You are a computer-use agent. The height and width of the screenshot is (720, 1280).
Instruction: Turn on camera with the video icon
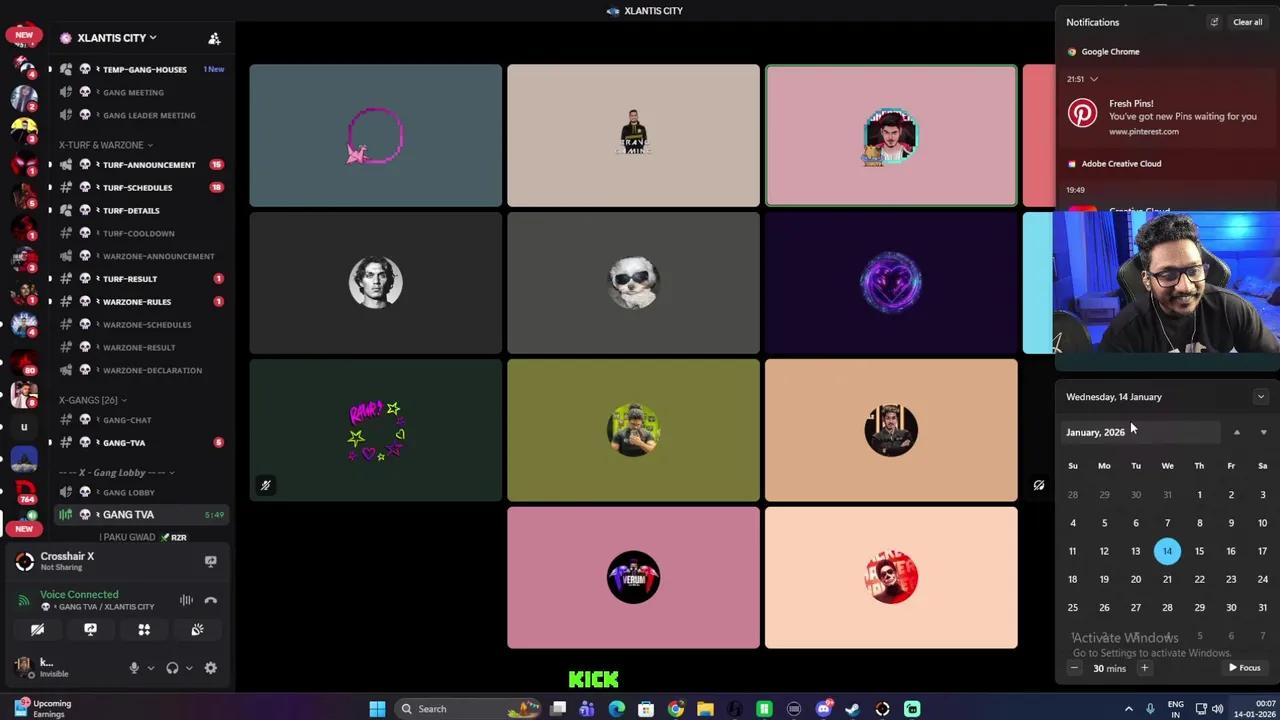click(38, 629)
